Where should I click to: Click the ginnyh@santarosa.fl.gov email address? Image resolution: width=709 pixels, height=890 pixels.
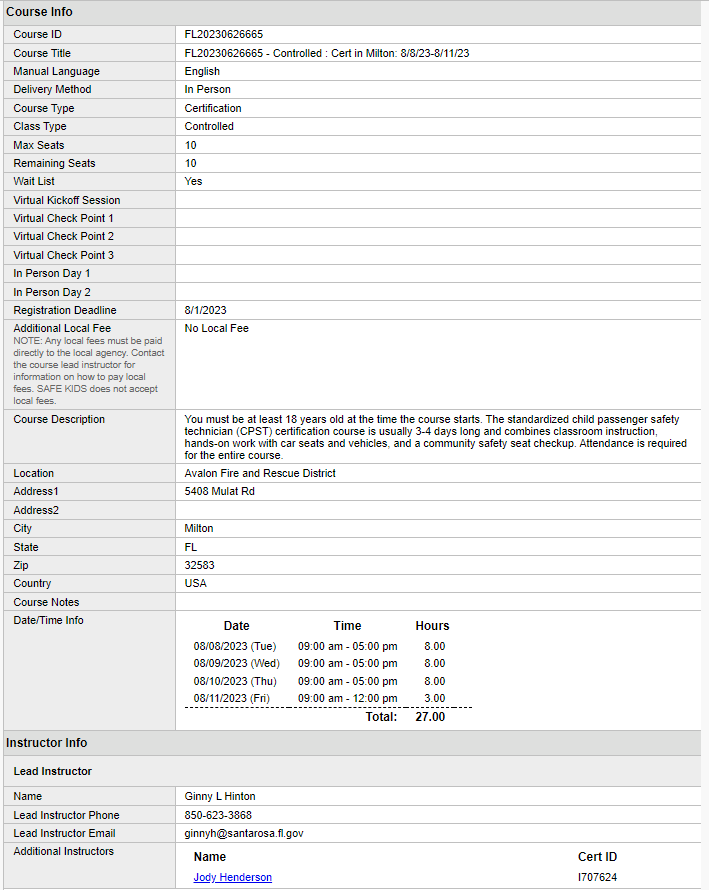[244, 833]
